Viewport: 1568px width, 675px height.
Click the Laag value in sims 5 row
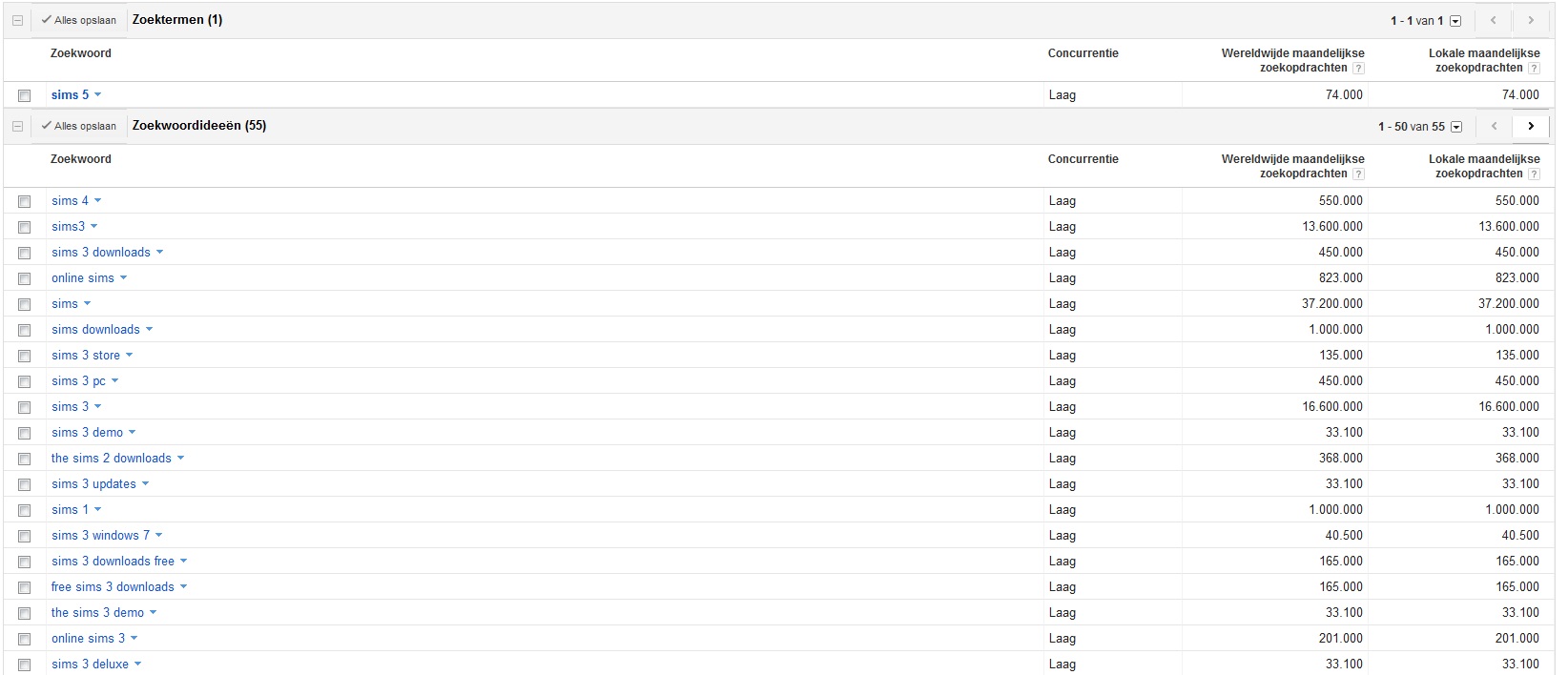pos(1062,95)
